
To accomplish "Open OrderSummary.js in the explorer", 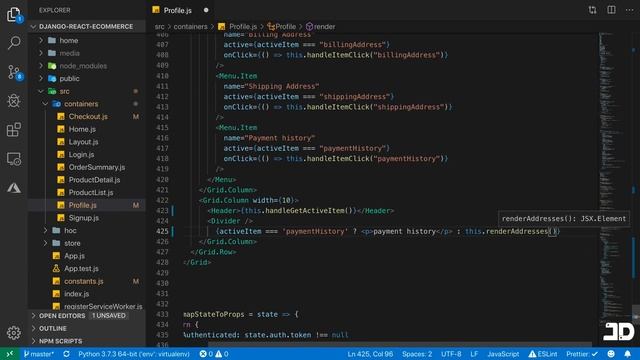I will click(x=97, y=167).
